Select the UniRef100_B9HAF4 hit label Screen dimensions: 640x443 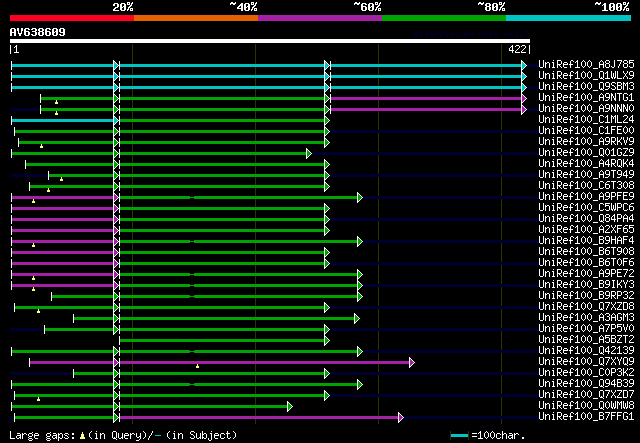pyautogui.click(x=586, y=241)
